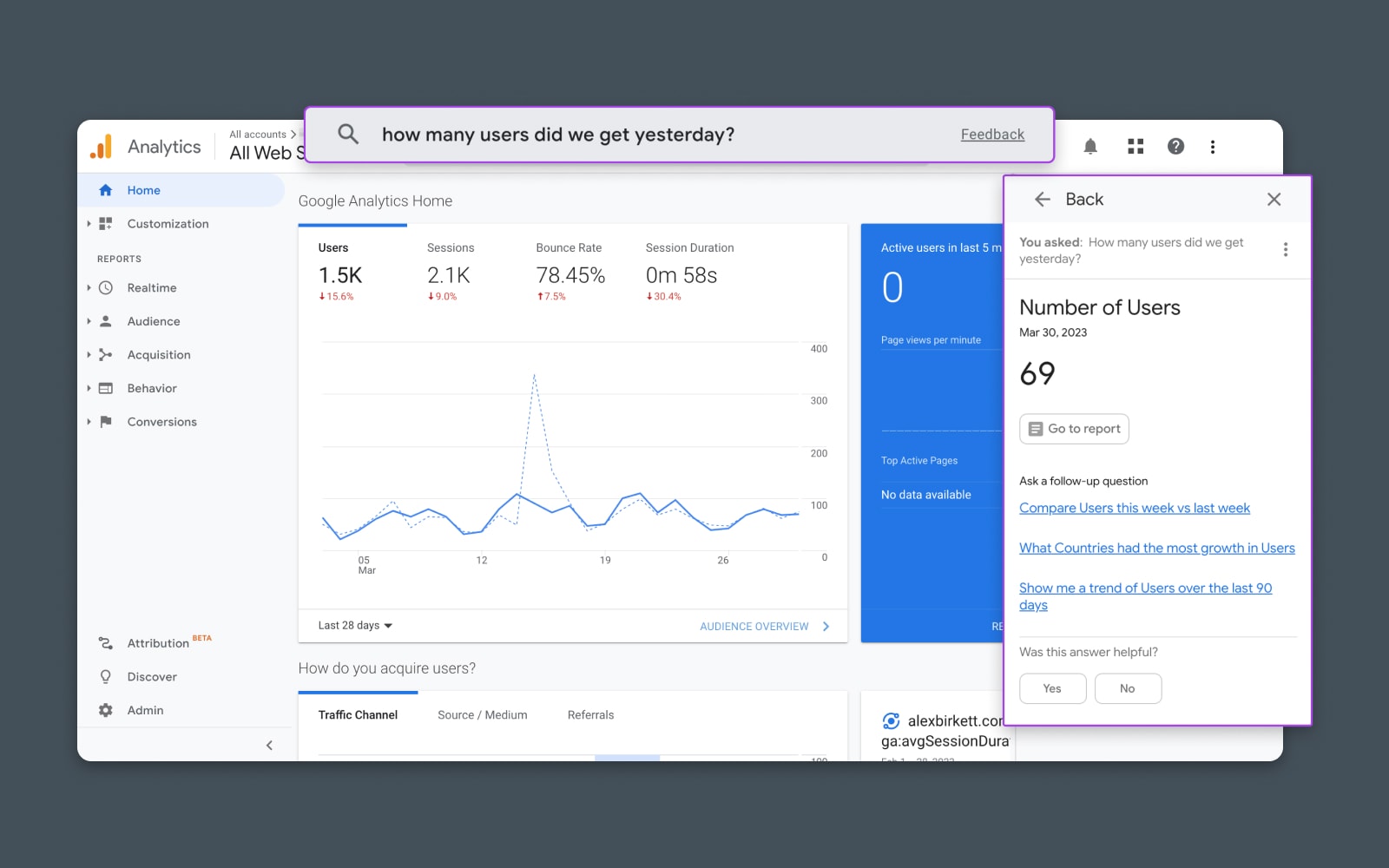This screenshot has width=1389, height=868.
Task: Open the notifications bell
Action: pyautogui.click(x=1090, y=147)
